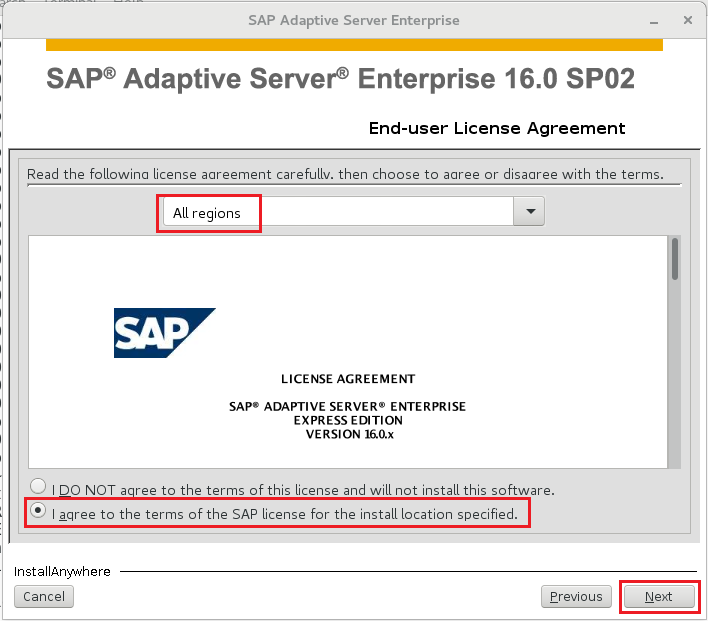Click the Previous button
This screenshot has height=621, width=708.
576,597
